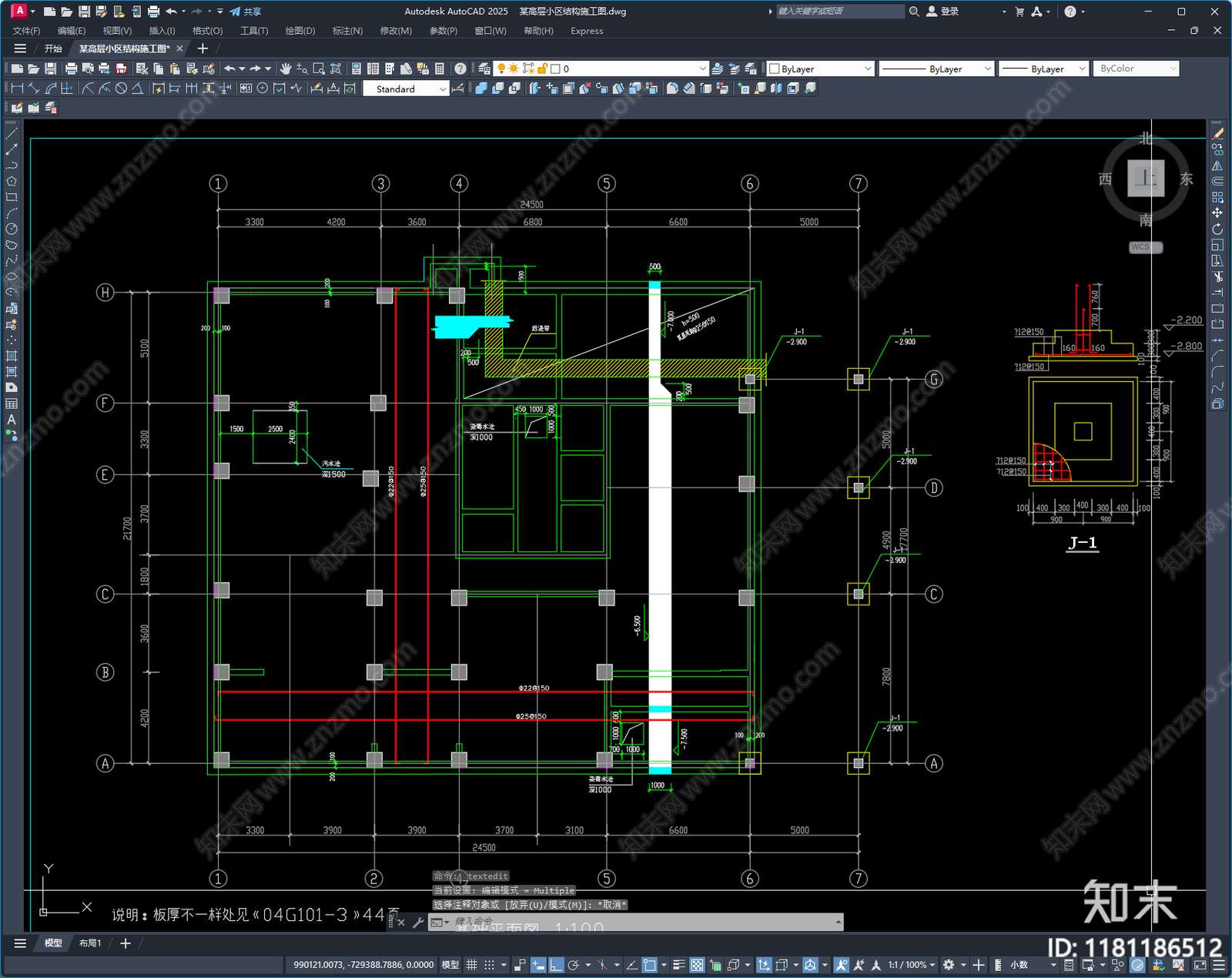Select the Multiline Text tool
The width and height of the screenshot is (1232, 978).
point(11,420)
